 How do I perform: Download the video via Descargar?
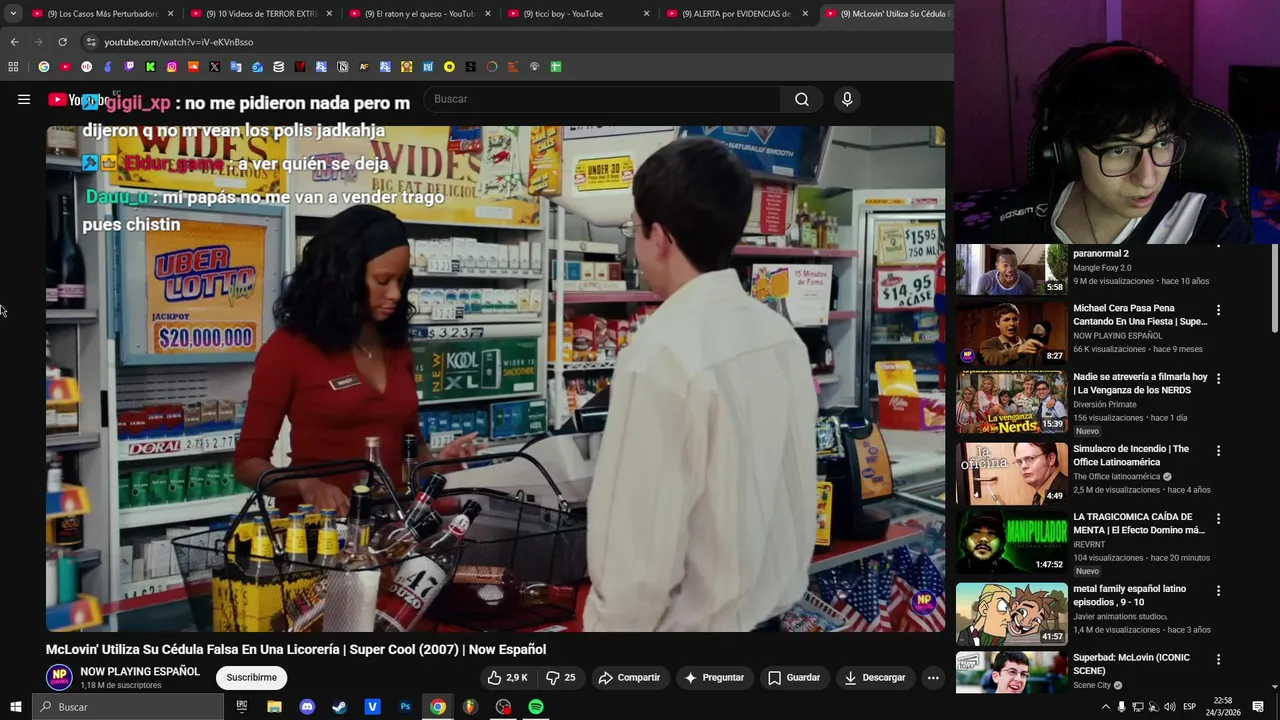[x=875, y=677]
